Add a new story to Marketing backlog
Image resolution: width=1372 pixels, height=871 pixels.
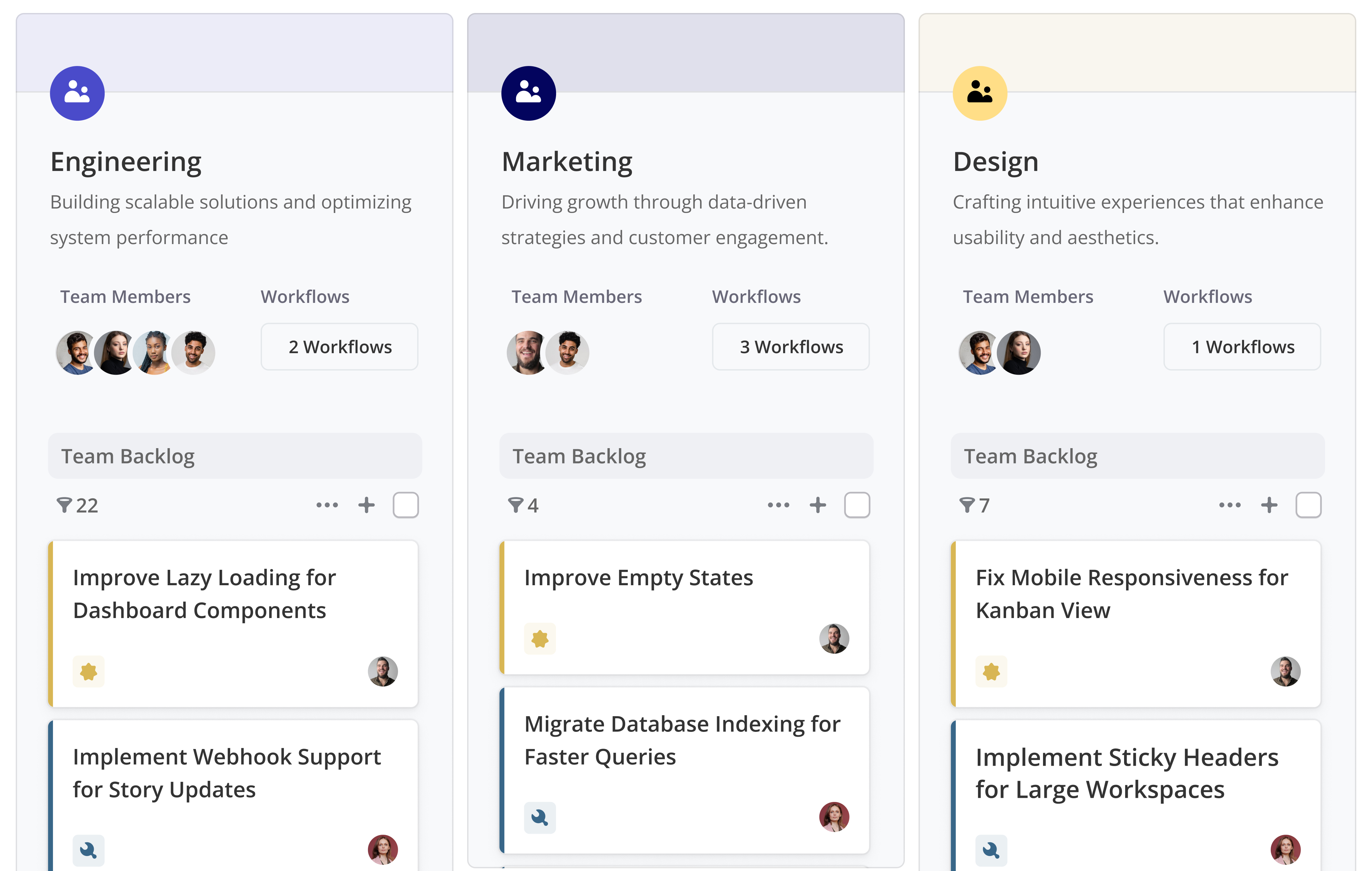818,505
